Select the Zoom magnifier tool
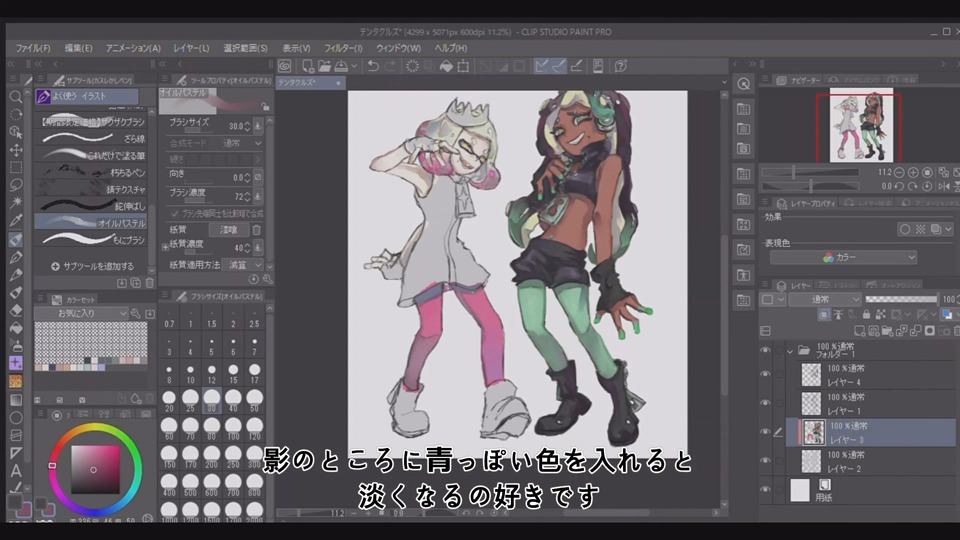The image size is (960, 540). coord(17,97)
